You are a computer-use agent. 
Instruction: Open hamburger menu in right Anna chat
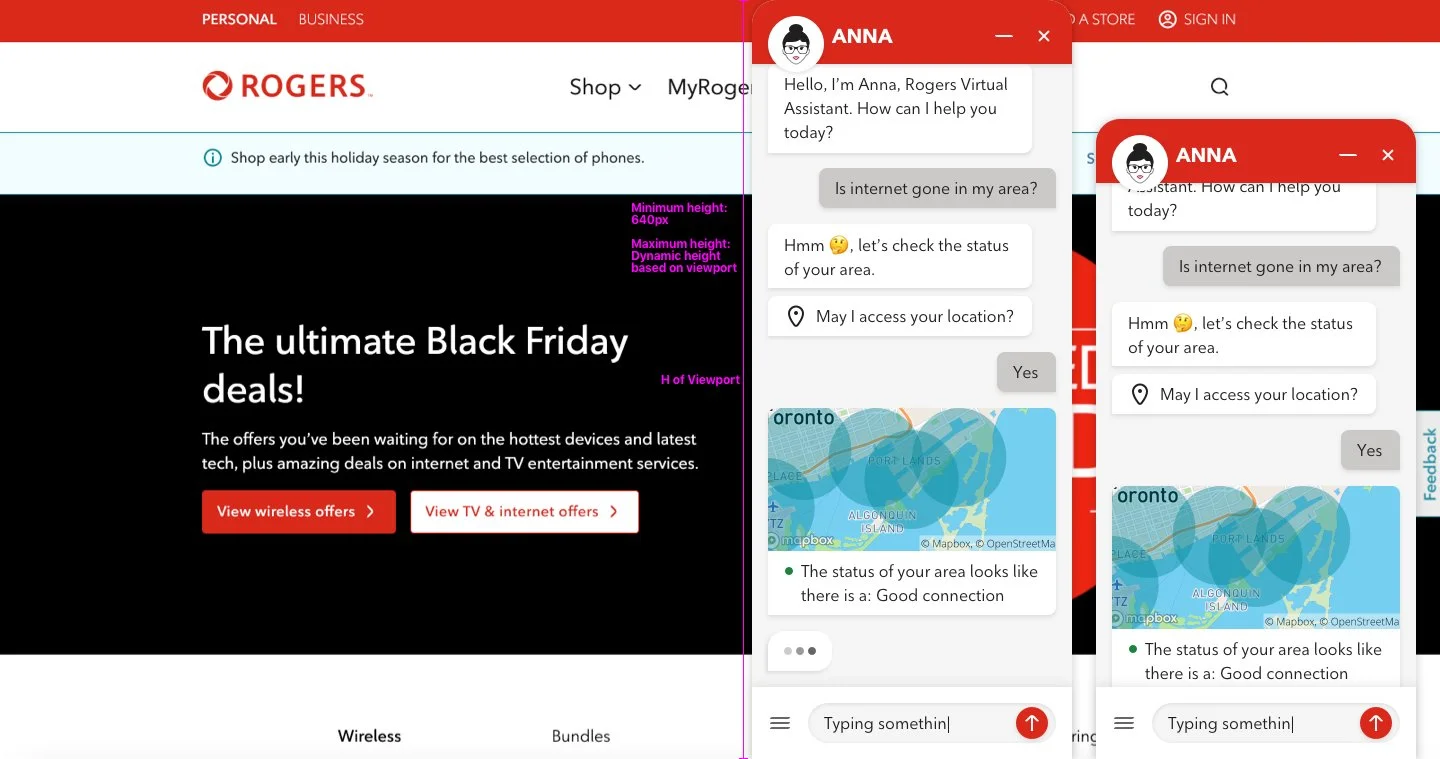[x=1124, y=723]
